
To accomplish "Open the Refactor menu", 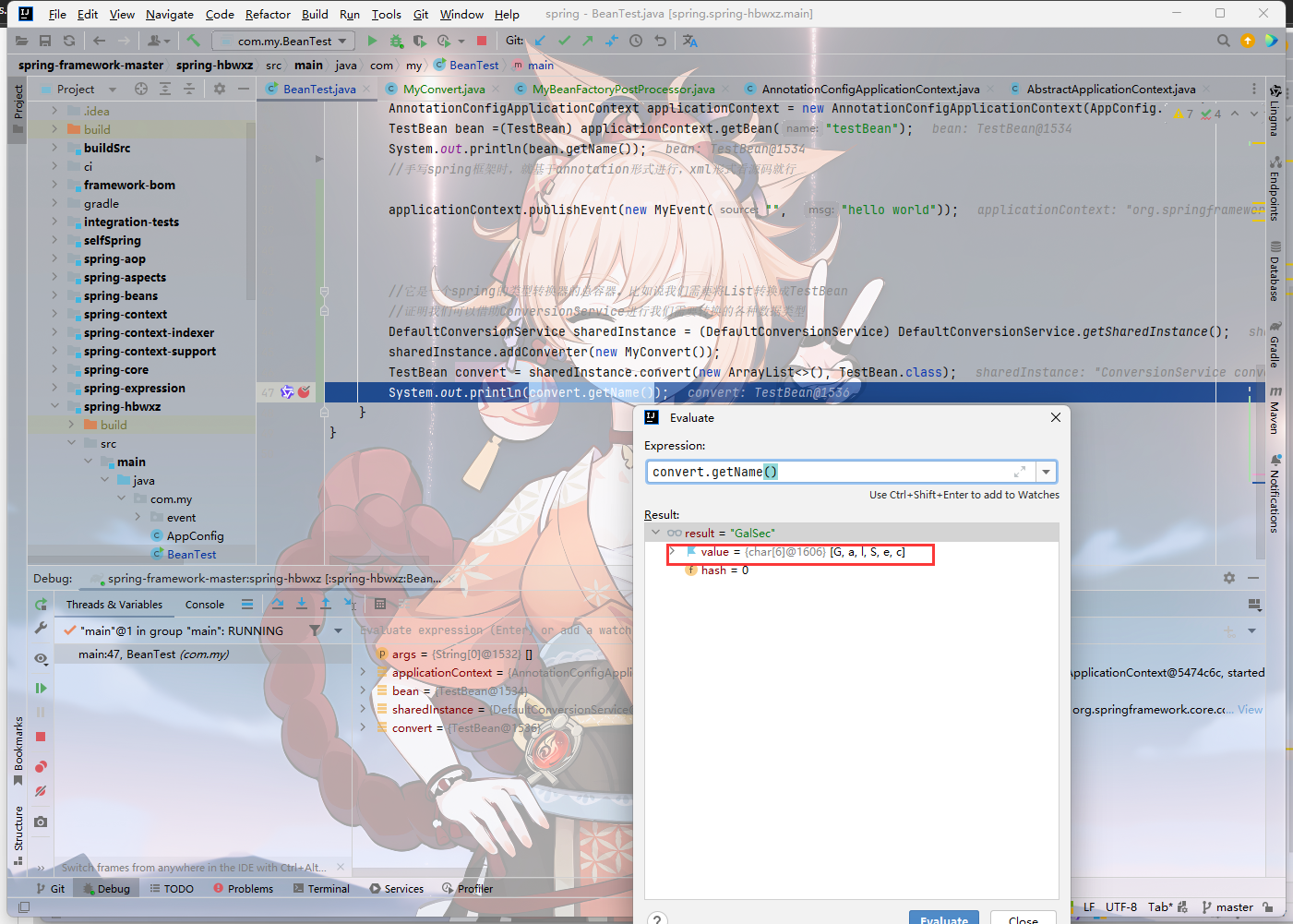I will (268, 14).
